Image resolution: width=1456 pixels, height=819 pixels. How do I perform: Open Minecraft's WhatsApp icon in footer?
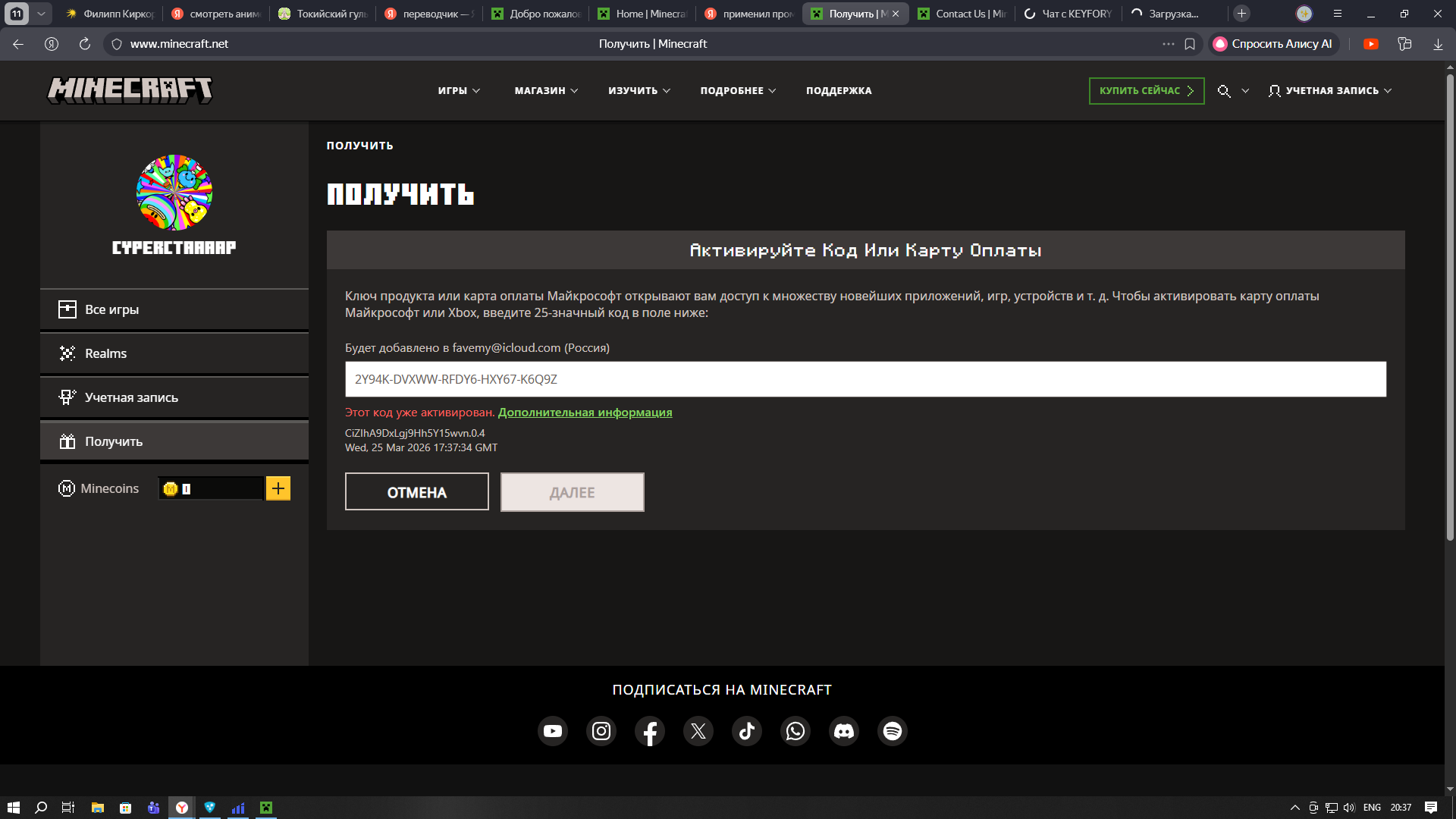(x=795, y=731)
